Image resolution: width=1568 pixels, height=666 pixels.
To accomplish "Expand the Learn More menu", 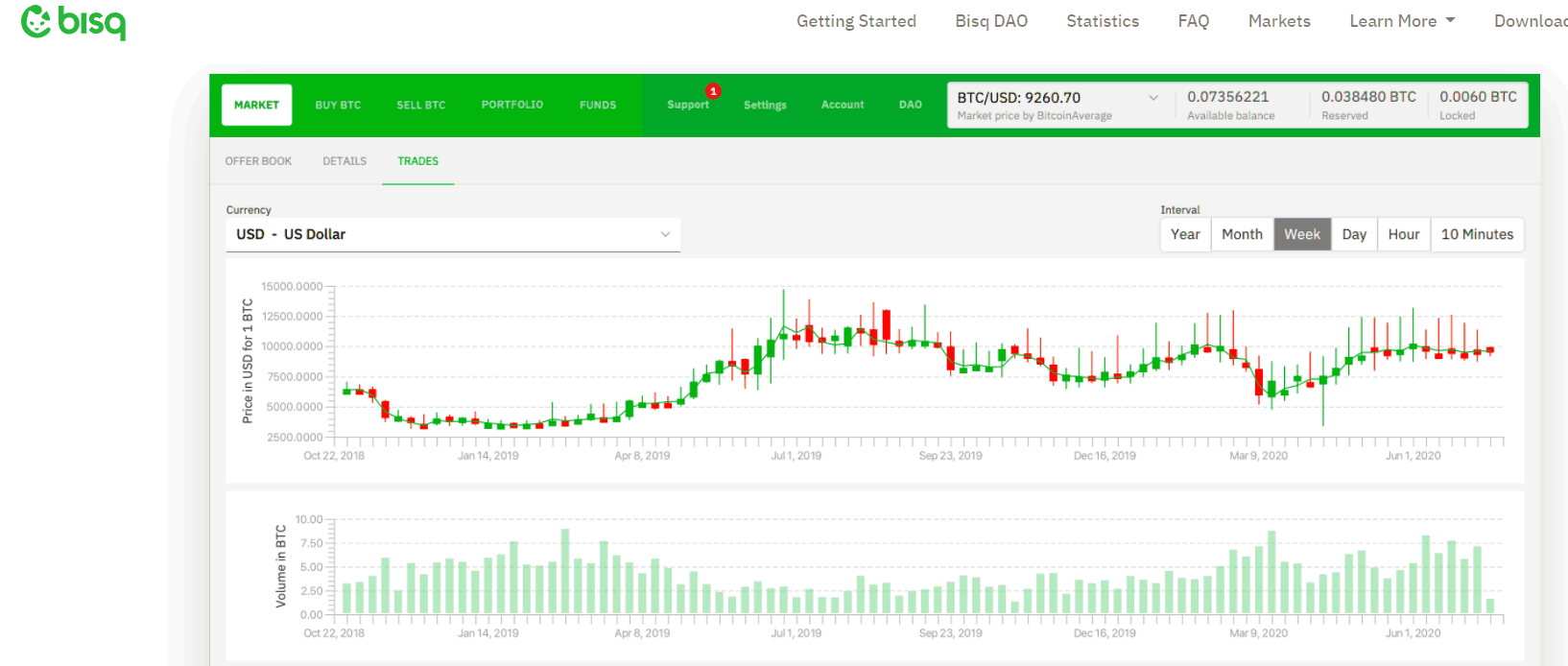I will (x=1401, y=21).
